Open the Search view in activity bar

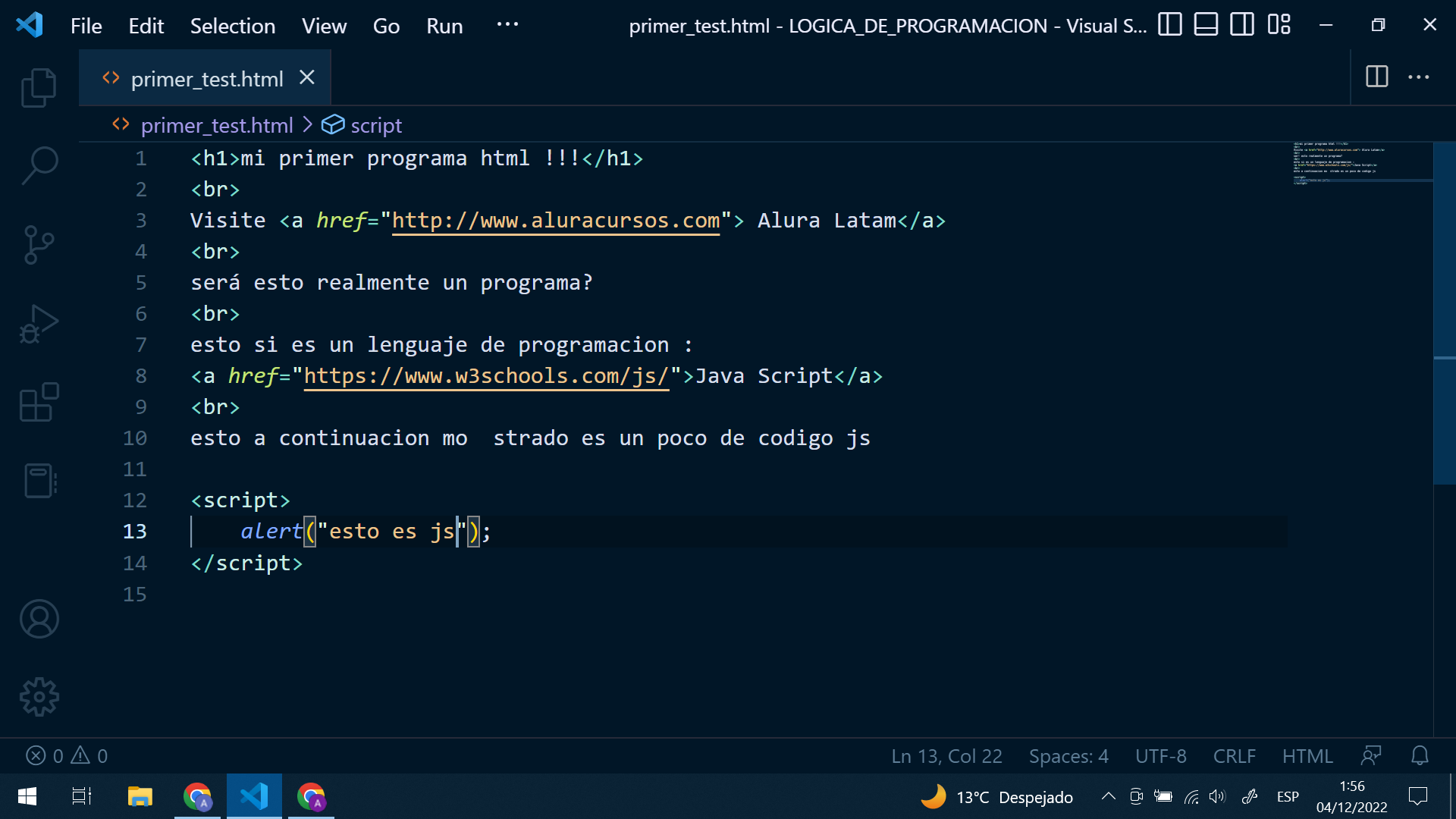[39, 166]
